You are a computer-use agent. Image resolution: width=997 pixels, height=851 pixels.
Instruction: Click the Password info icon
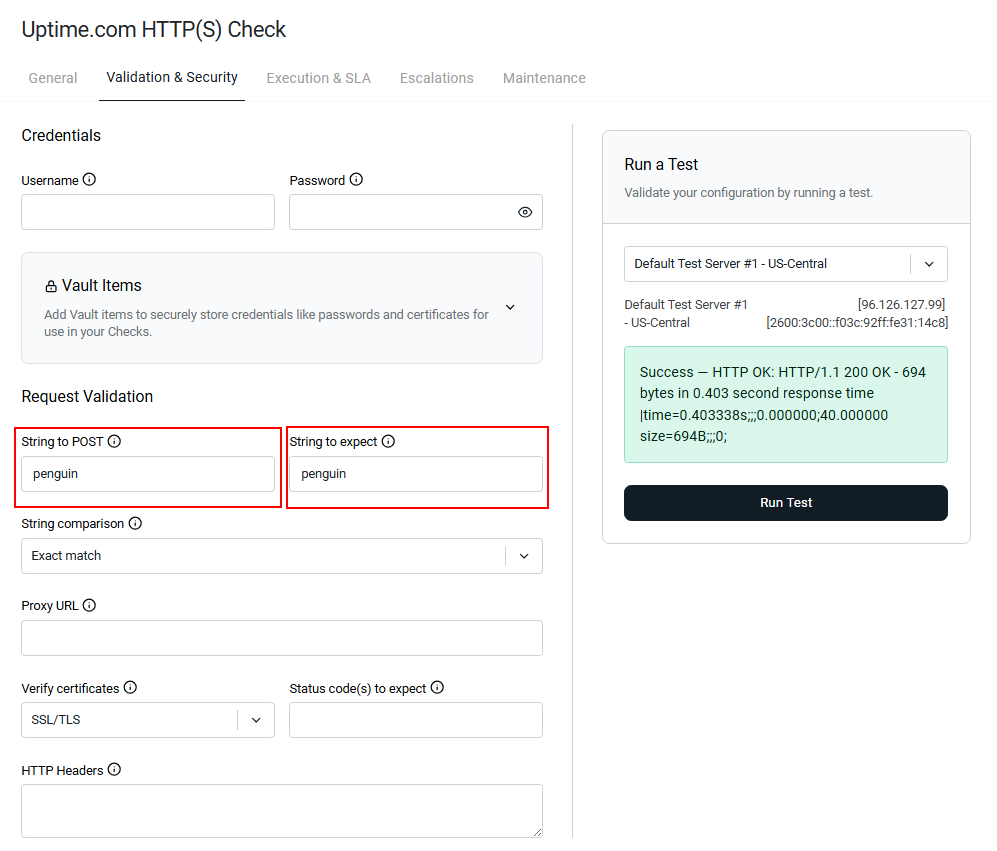356,180
